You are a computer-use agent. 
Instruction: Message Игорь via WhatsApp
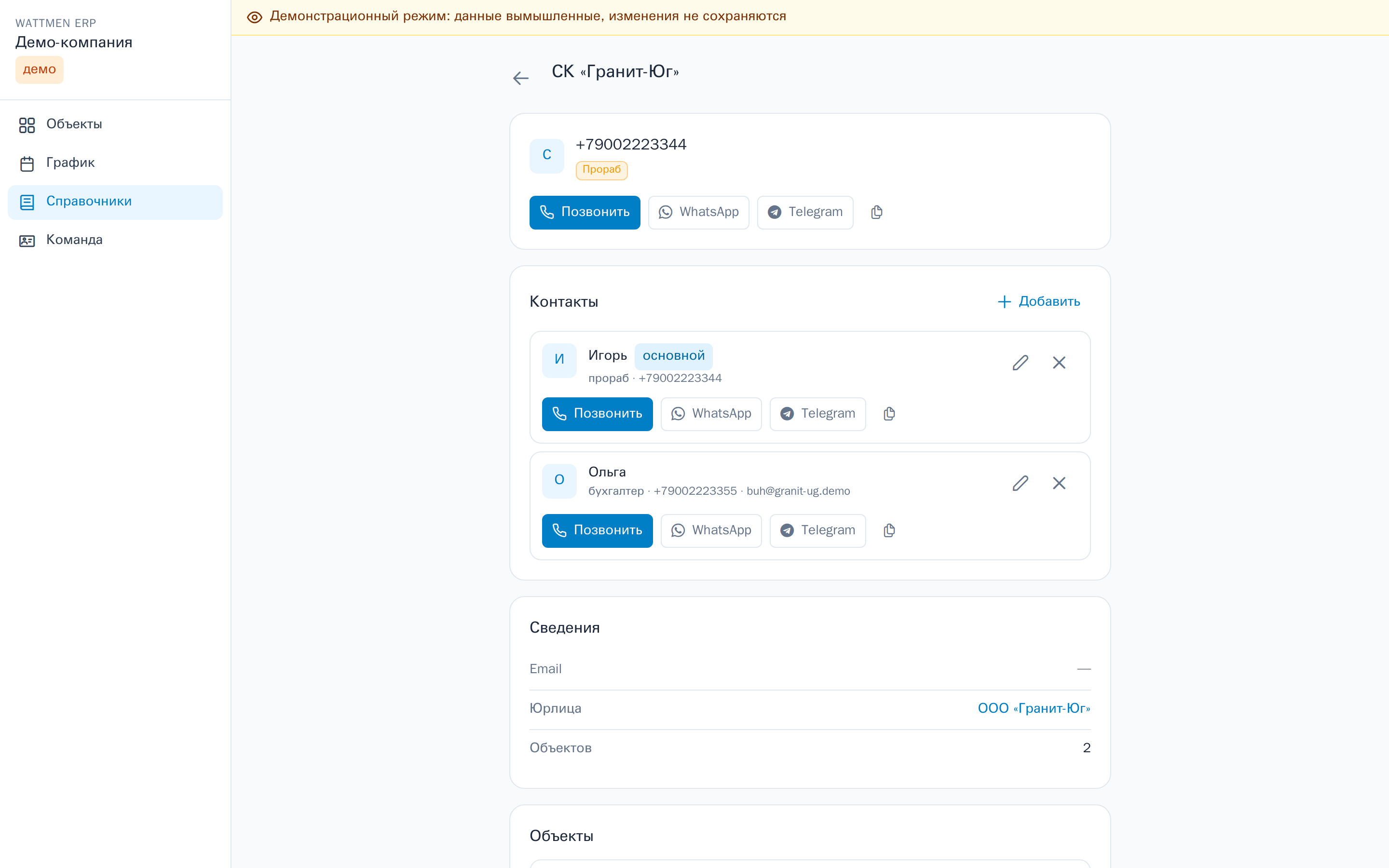(x=711, y=414)
